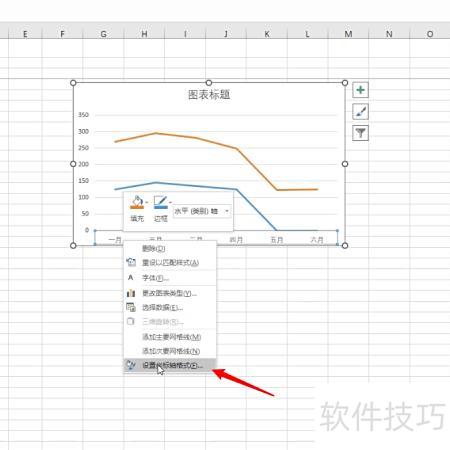Viewport: 450px width, 450px height.
Task: Expand the outline color dropdown arrow
Action: 170,202
